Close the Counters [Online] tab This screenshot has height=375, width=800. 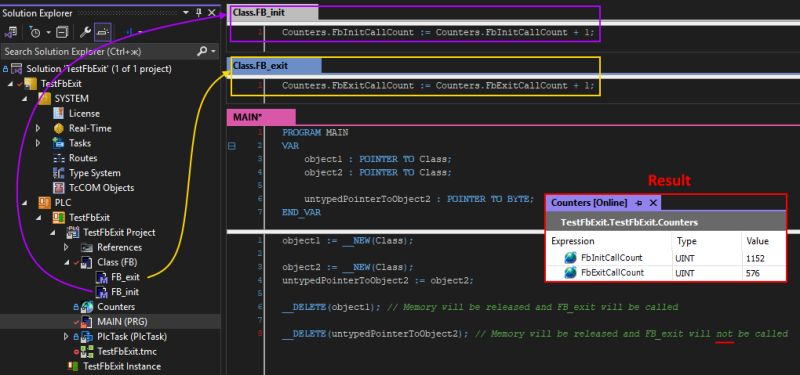coord(653,203)
